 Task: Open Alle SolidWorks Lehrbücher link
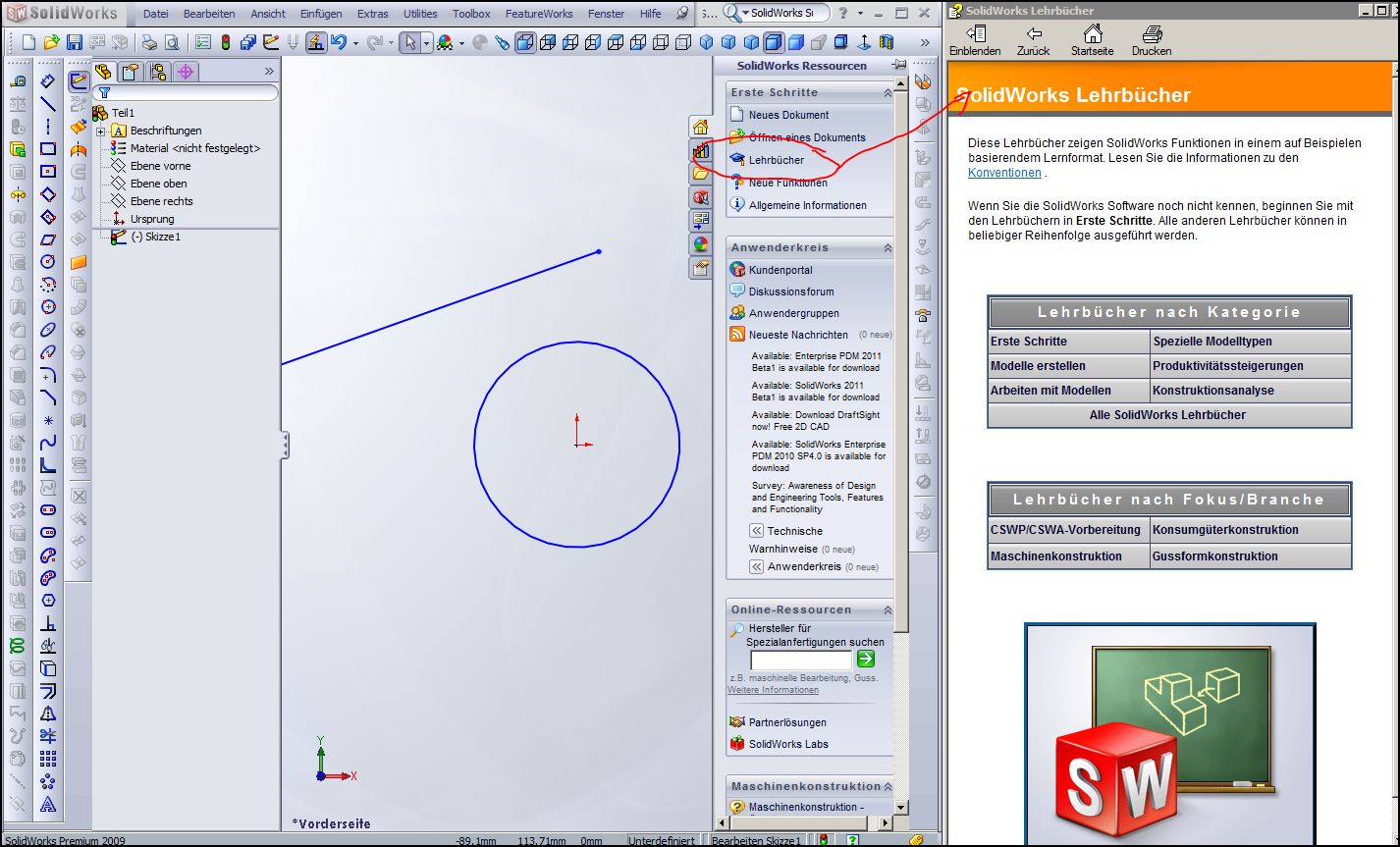pos(1168,415)
